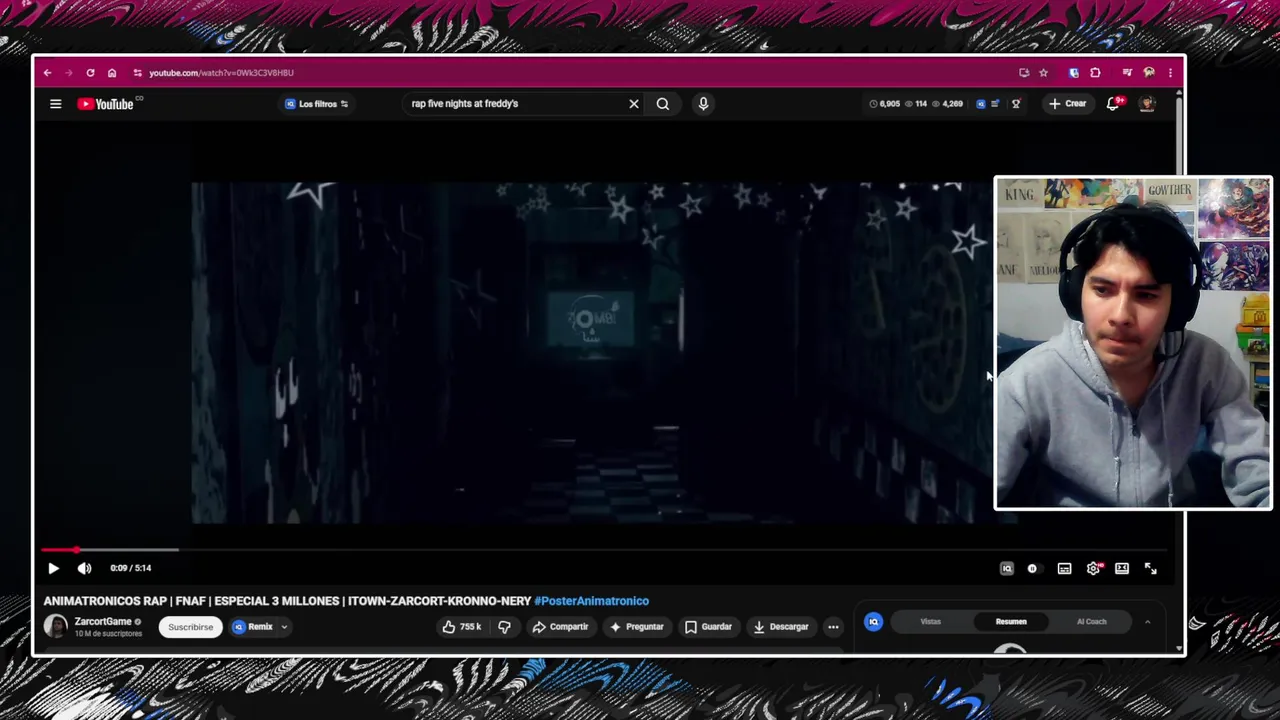Dislike the video
Image resolution: width=1280 pixels, height=720 pixels.
504,627
